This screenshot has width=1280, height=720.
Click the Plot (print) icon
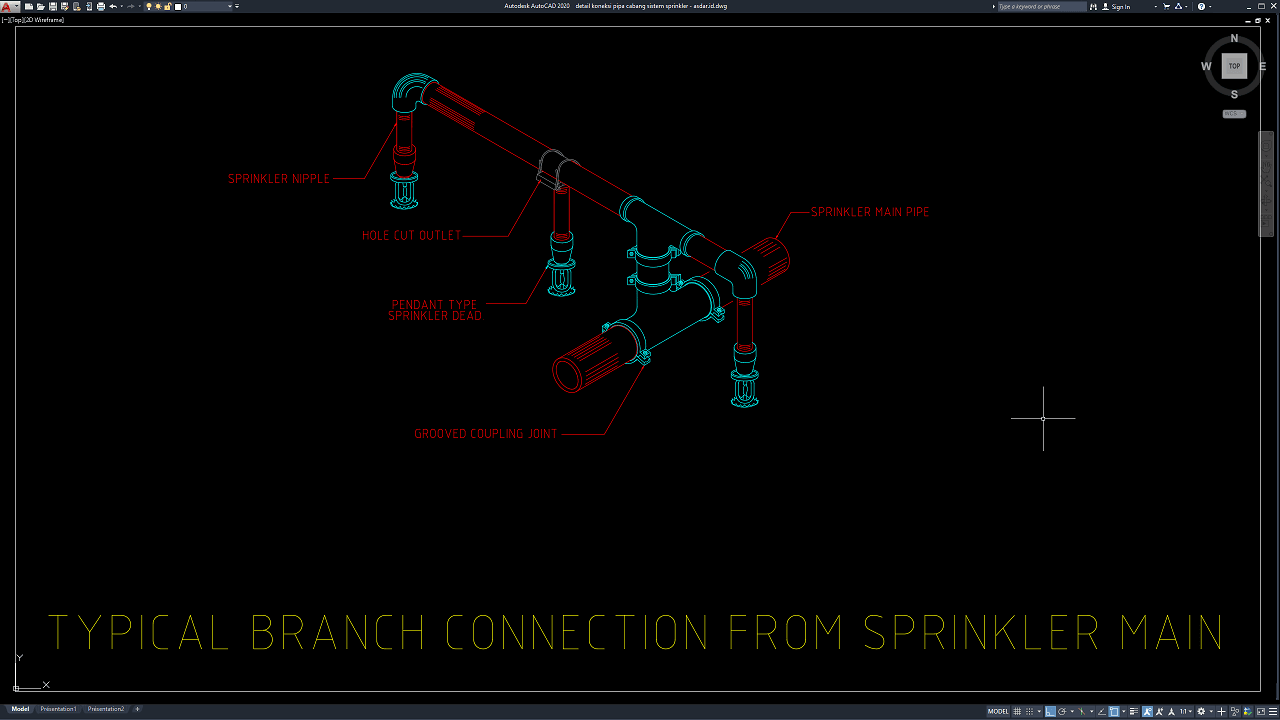101,6
